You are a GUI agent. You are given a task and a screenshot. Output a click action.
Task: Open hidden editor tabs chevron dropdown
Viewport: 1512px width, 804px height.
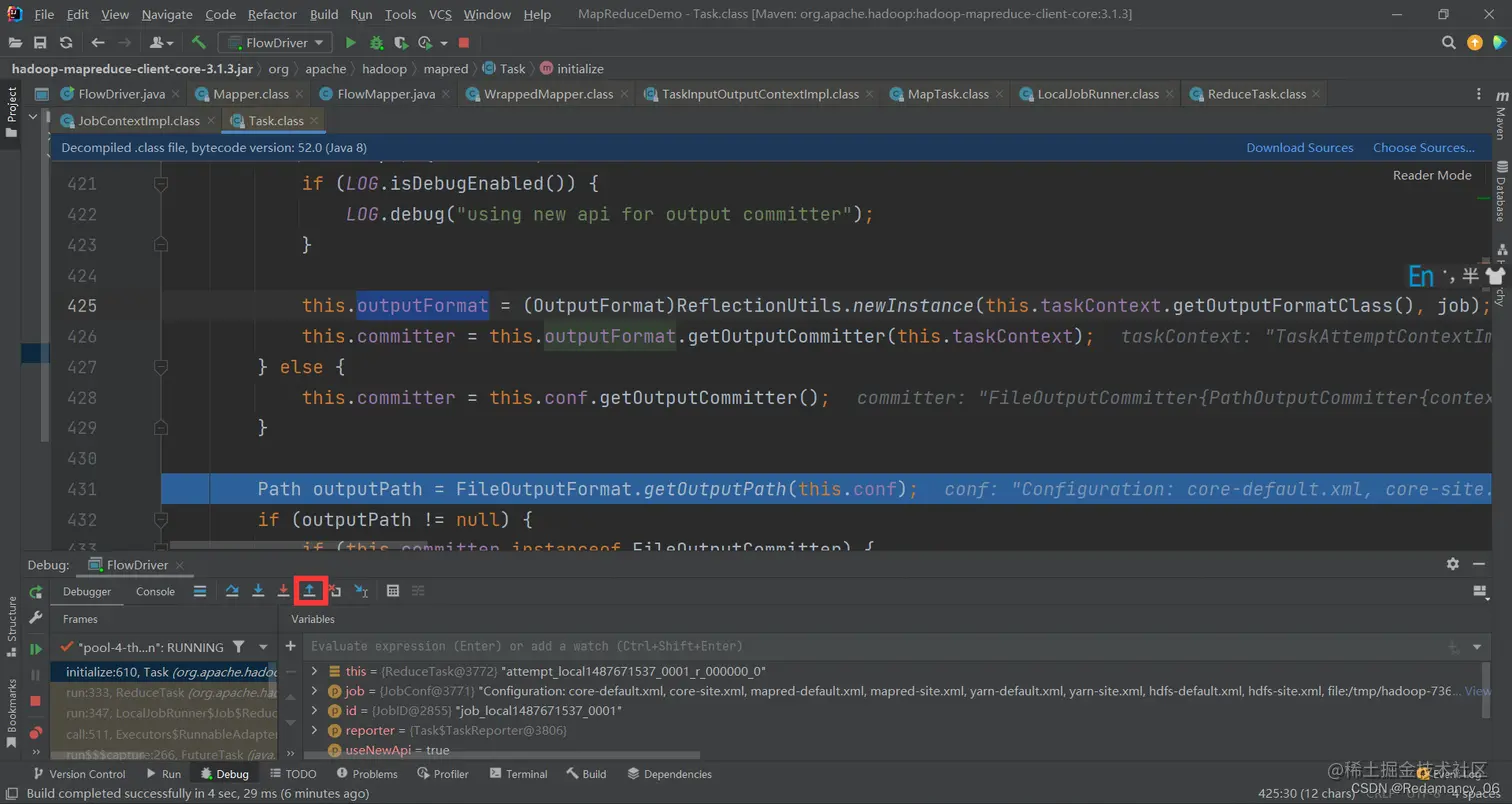tap(33, 116)
